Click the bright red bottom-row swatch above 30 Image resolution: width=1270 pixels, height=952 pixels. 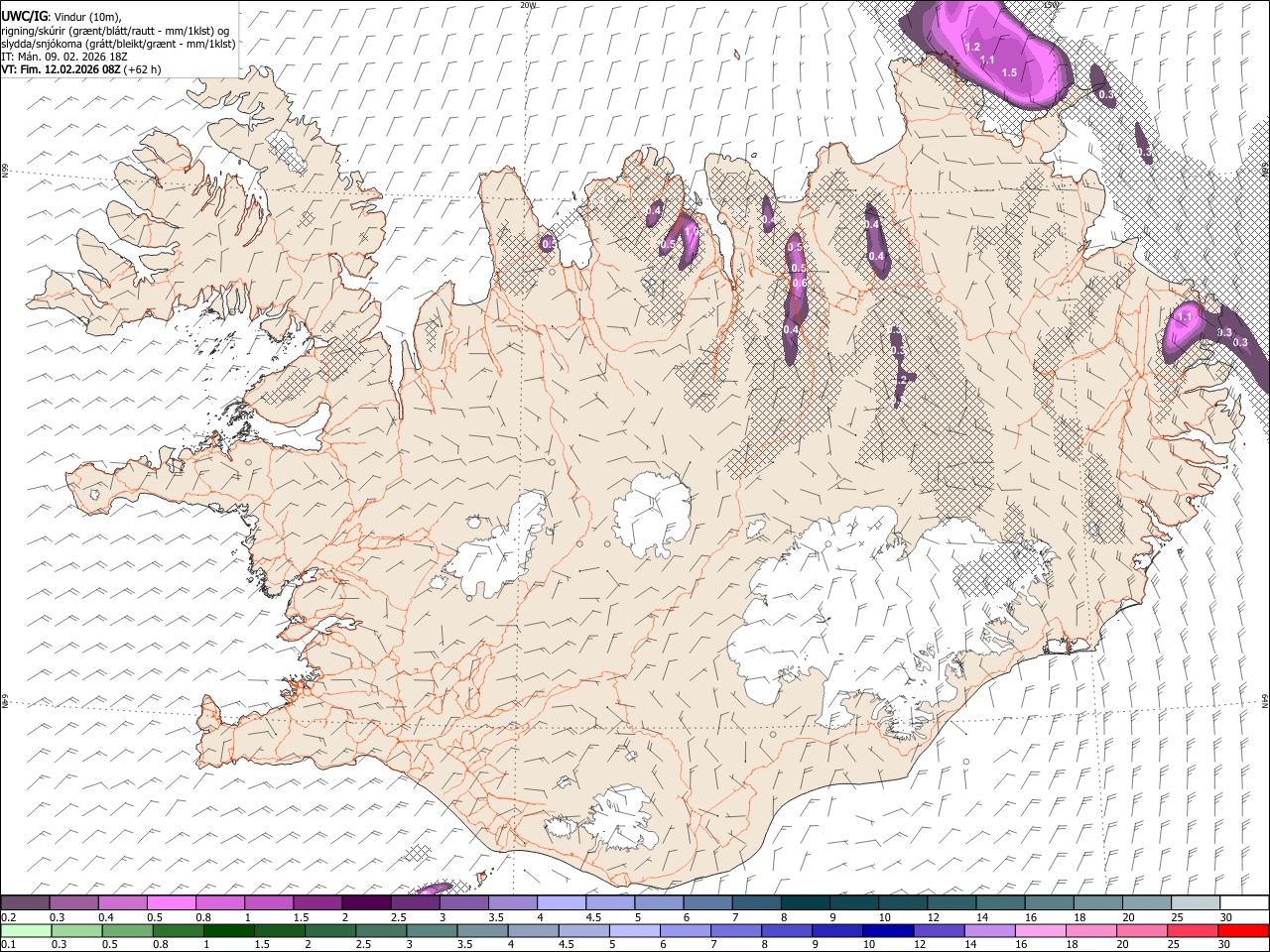point(1243,930)
